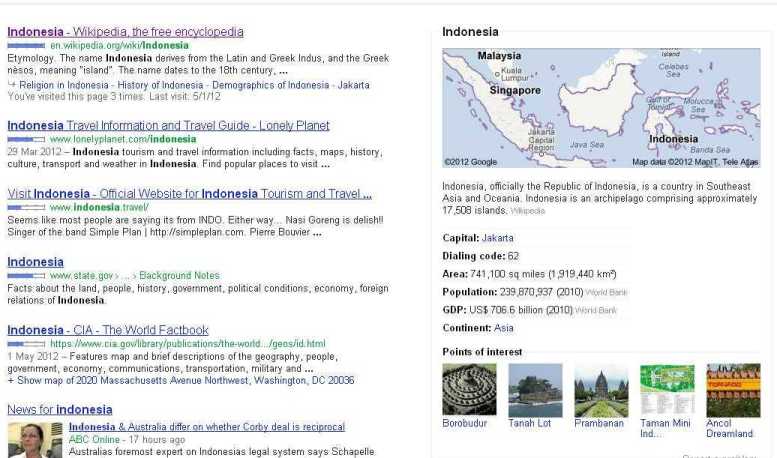Click the Background Notes breadcrumb link
The image size is (777, 458).
pyautogui.click(x=179, y=276)
